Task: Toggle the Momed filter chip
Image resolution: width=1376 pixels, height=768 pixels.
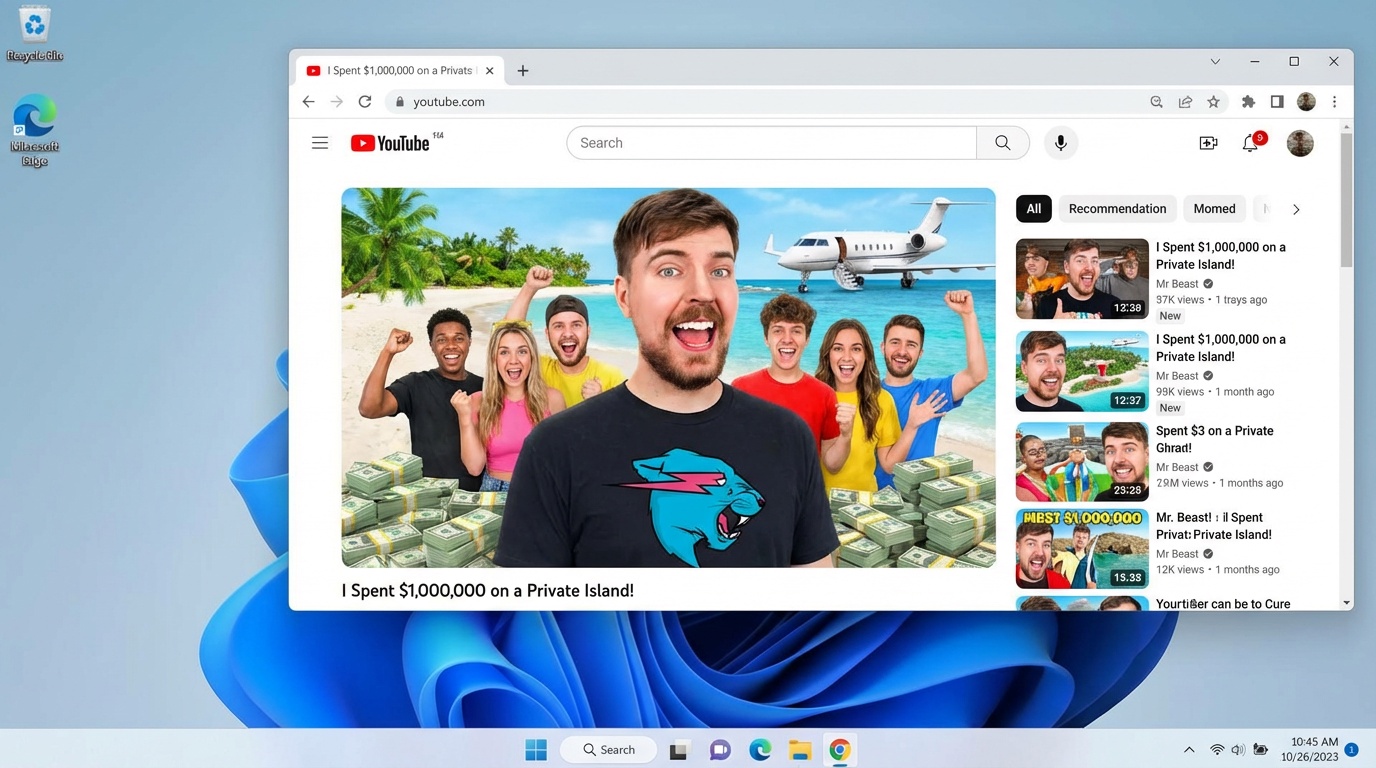Action: click(1214, 208)
